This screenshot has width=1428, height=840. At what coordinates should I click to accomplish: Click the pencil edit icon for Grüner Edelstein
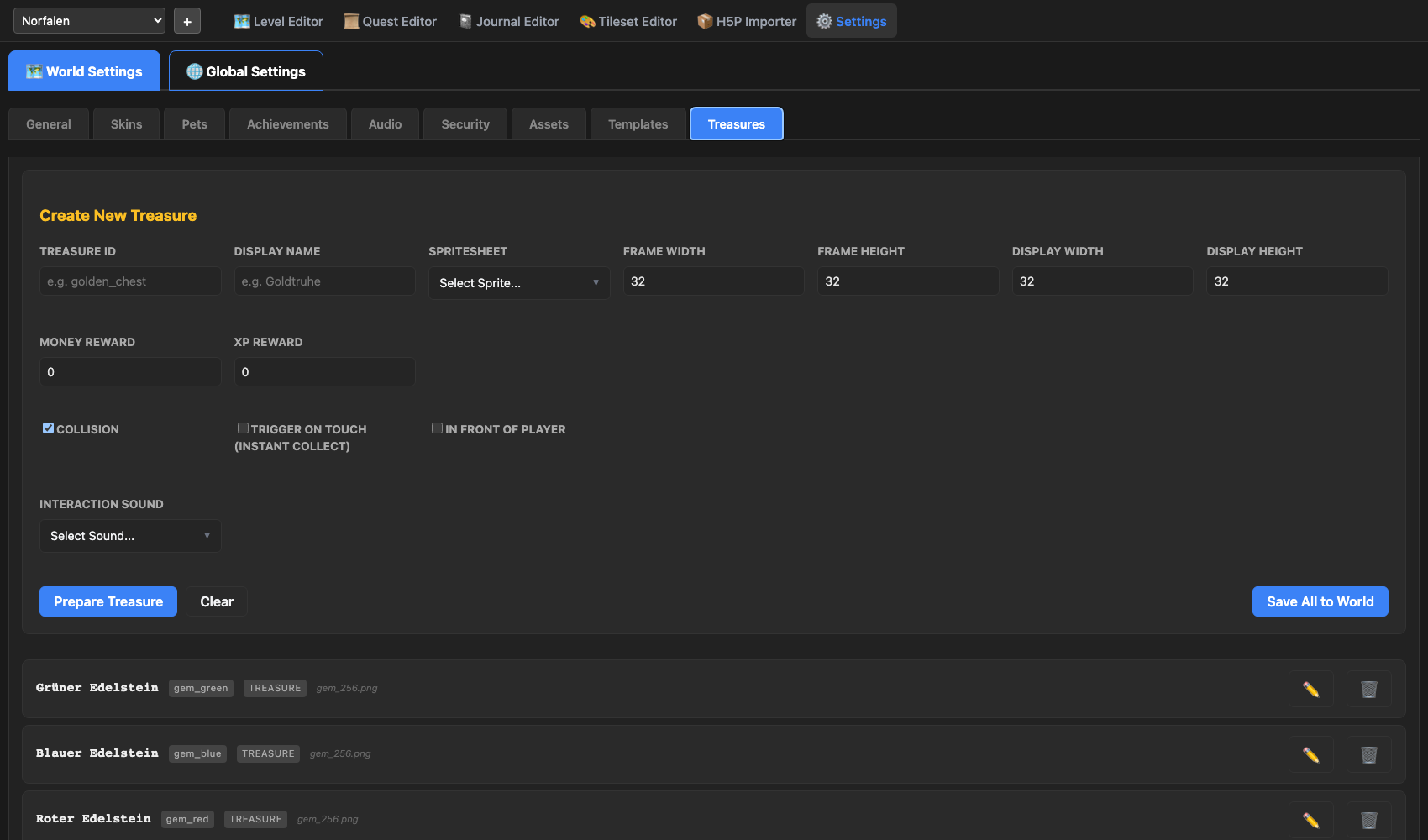[x=1310, y=689]
